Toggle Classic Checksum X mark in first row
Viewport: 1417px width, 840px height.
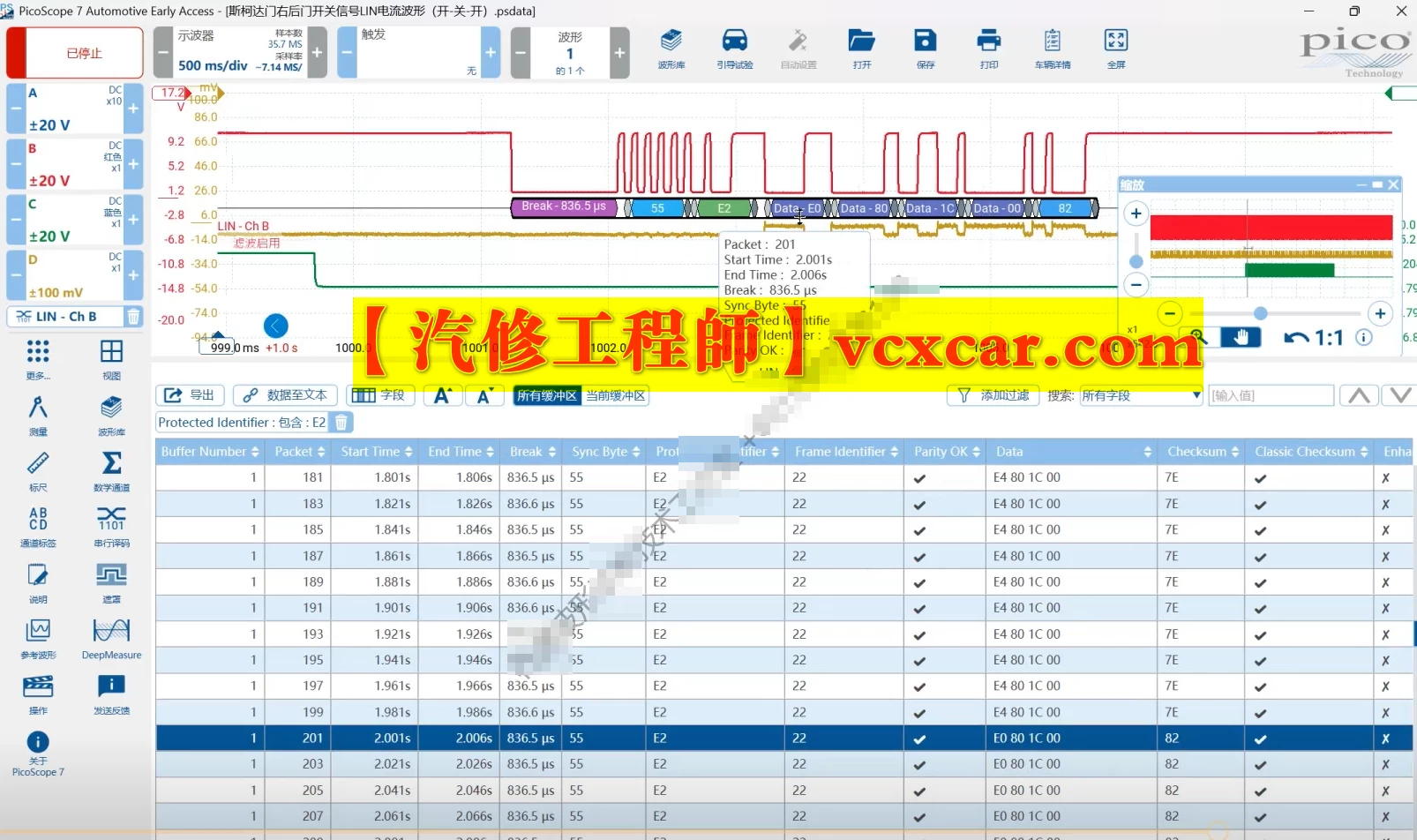coord(1385,477)
